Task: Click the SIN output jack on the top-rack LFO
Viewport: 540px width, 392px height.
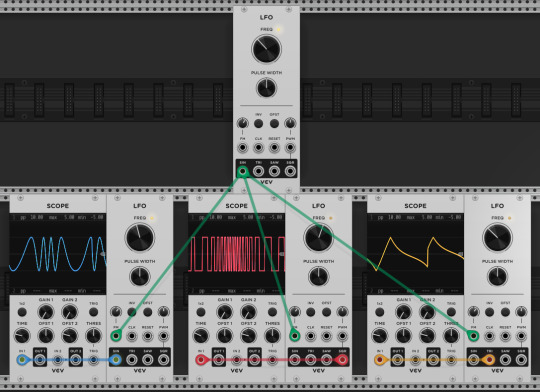Action: point(243,171)
